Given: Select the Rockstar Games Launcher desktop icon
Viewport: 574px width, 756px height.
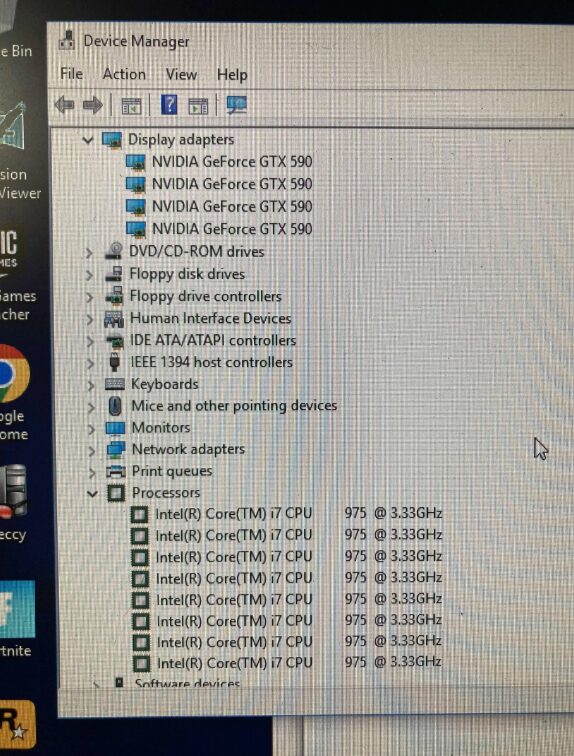Looking at the screenshot, I should tap(17, 723).
